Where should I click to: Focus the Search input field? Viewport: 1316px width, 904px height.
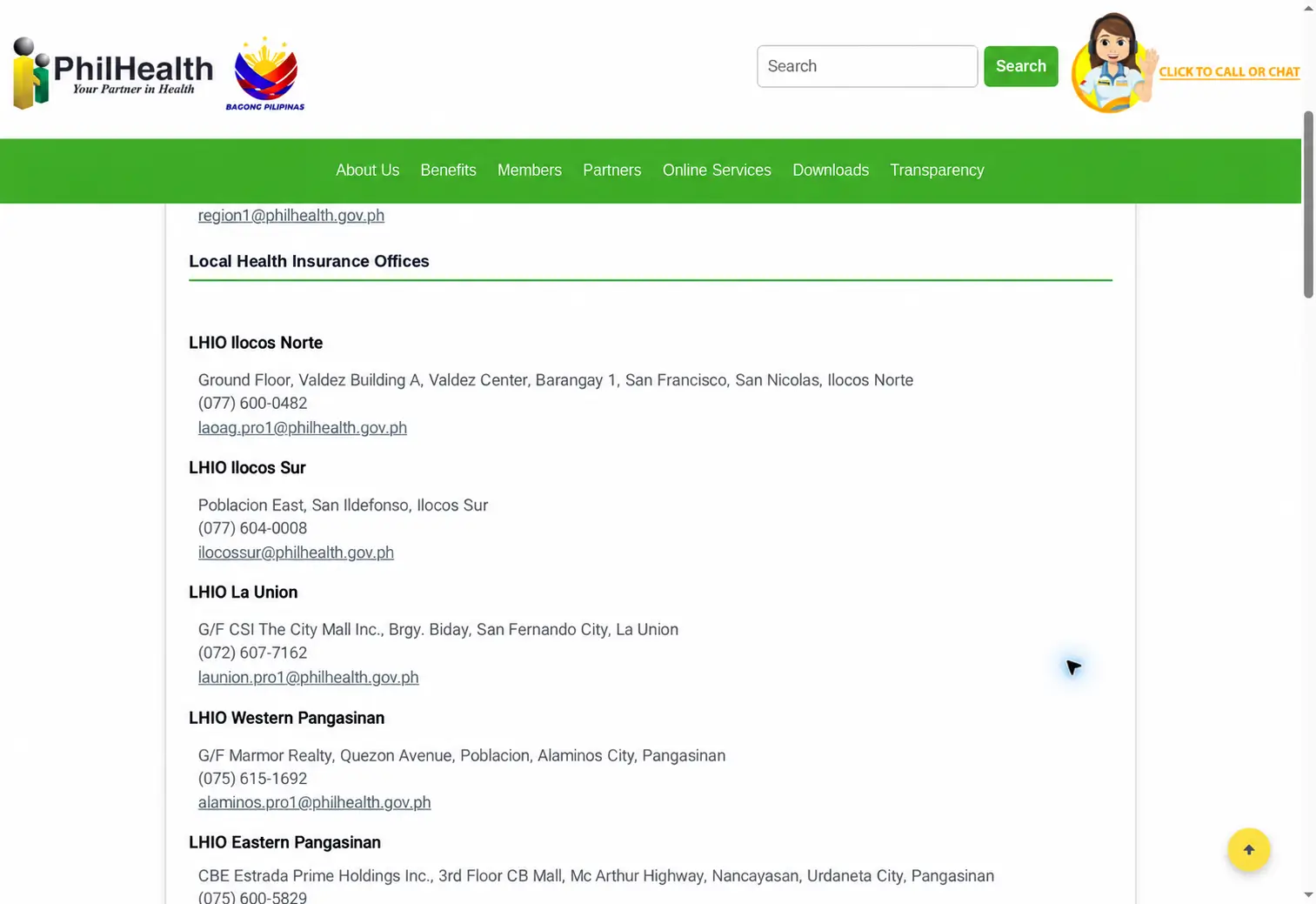point(867,66)
